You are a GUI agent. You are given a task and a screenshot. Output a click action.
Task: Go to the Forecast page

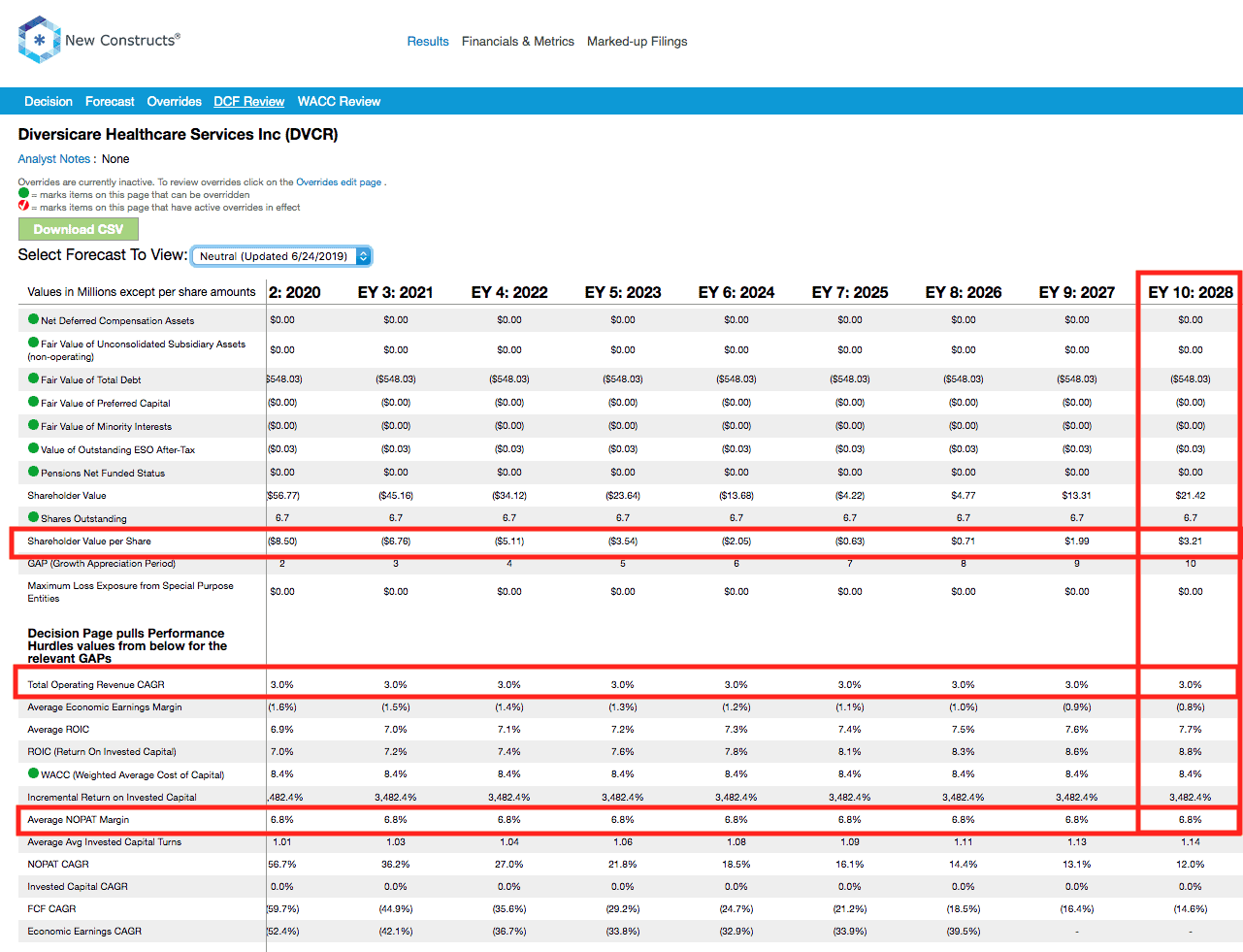[x=110, y=101]
